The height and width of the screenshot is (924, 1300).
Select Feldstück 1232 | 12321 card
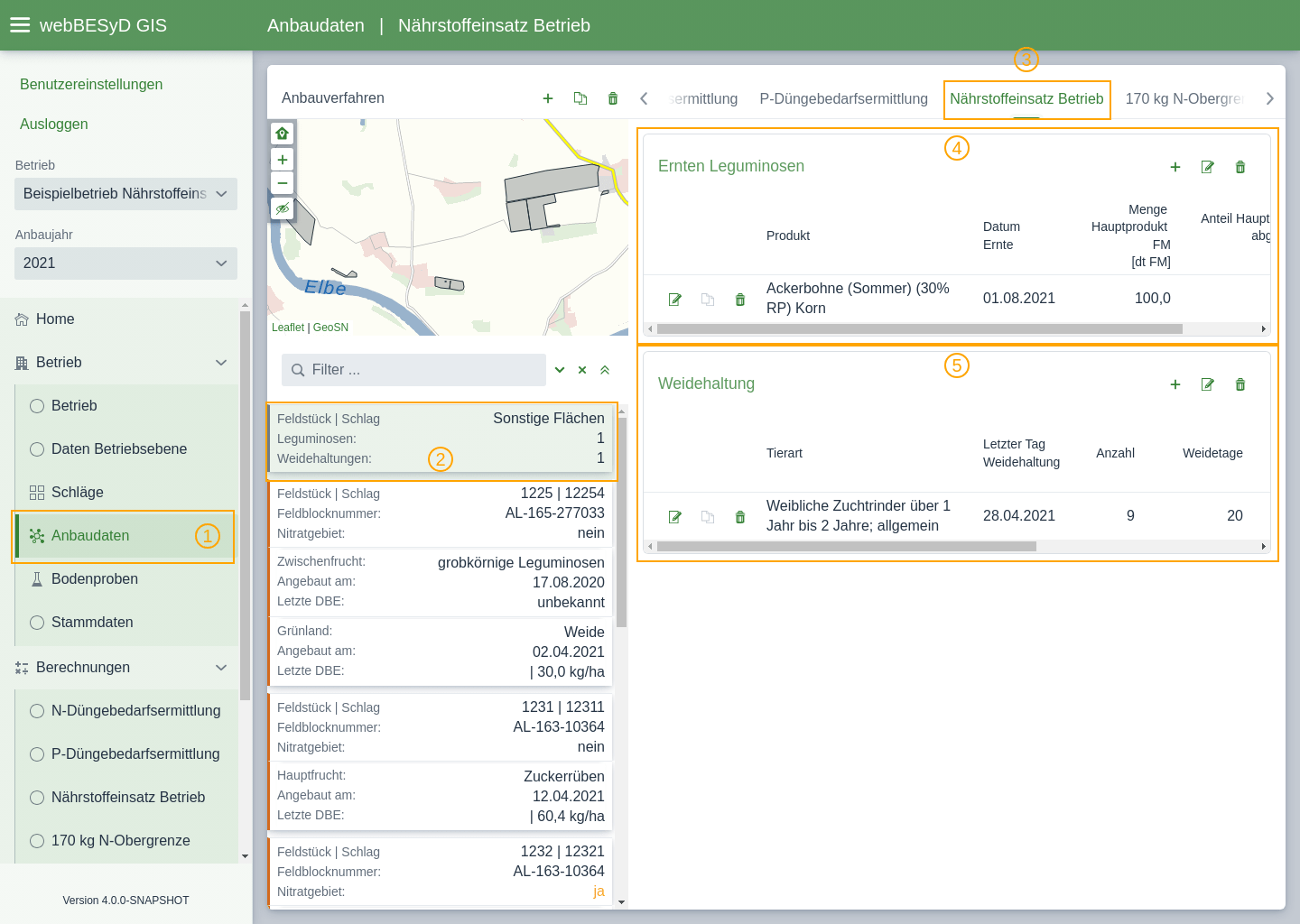[x=441, y=872]
